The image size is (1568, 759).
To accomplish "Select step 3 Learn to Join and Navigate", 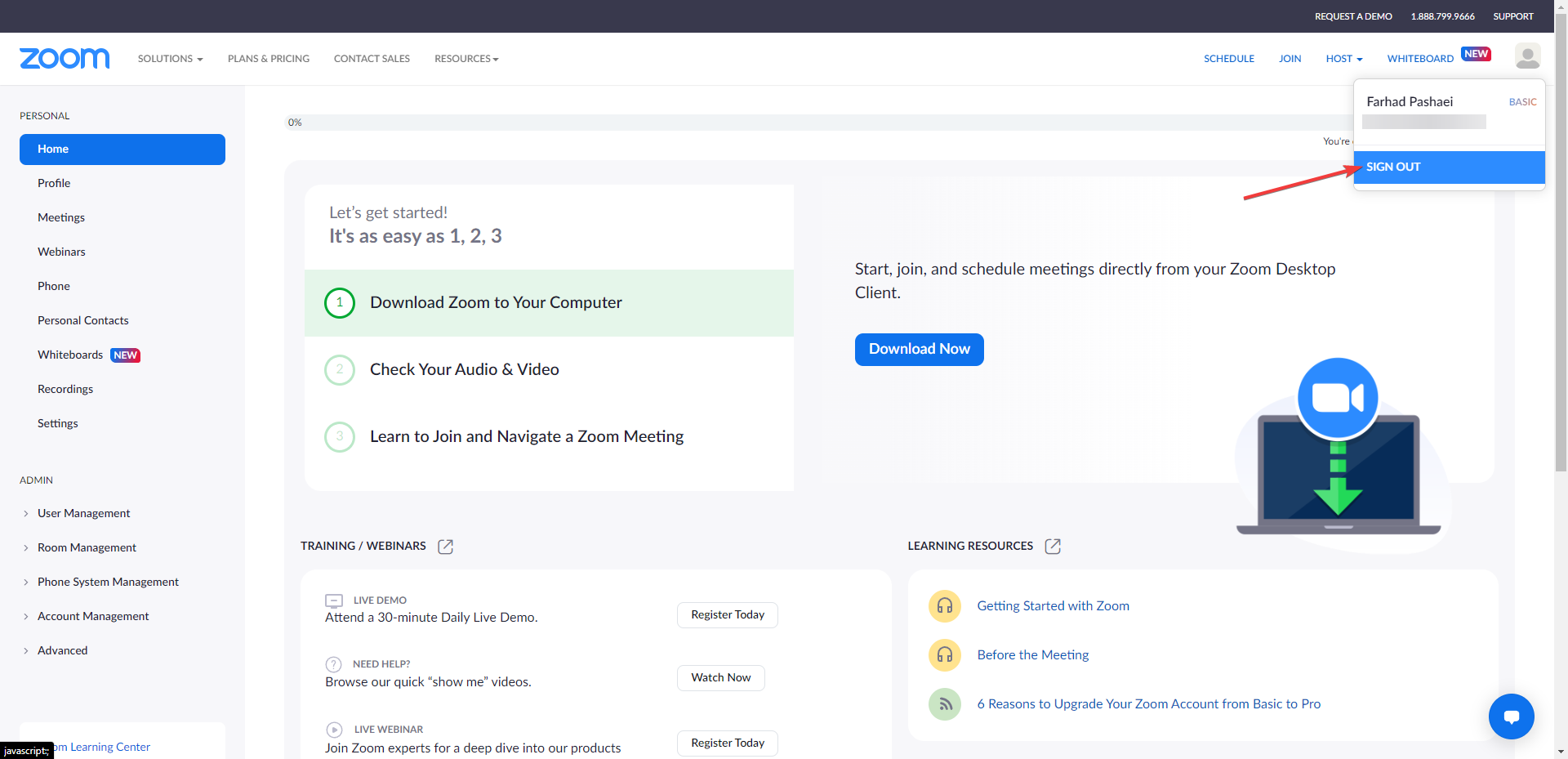I will pyautogui.click(x=526, y=436).
